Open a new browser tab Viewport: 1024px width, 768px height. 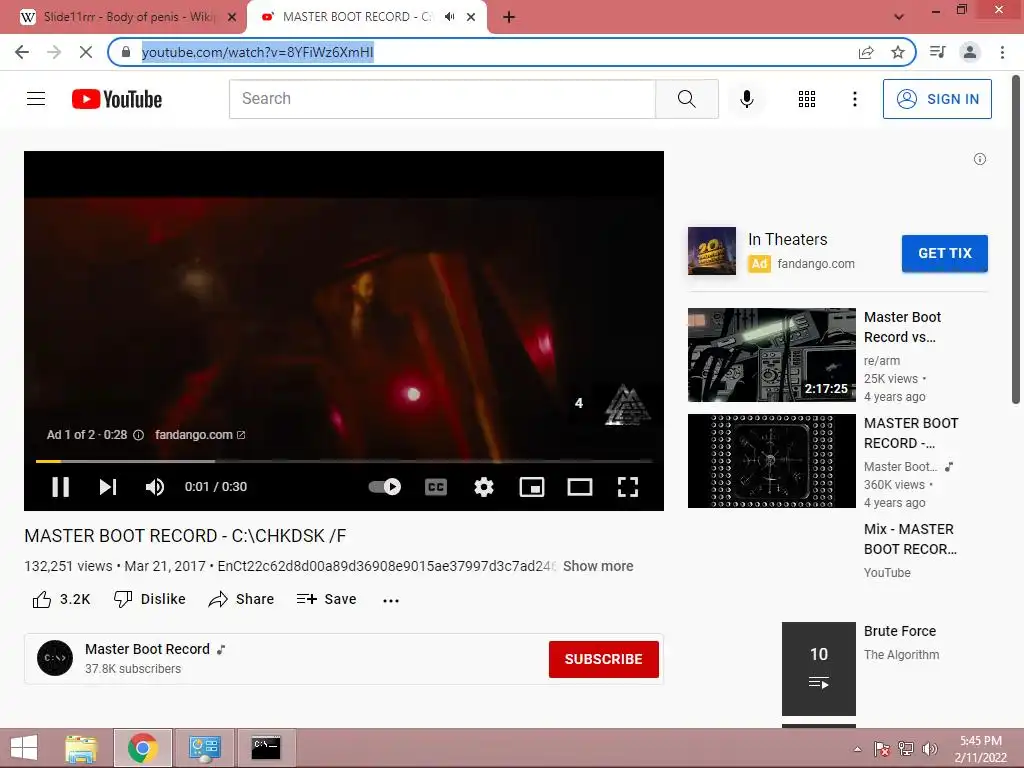[509, 17]
